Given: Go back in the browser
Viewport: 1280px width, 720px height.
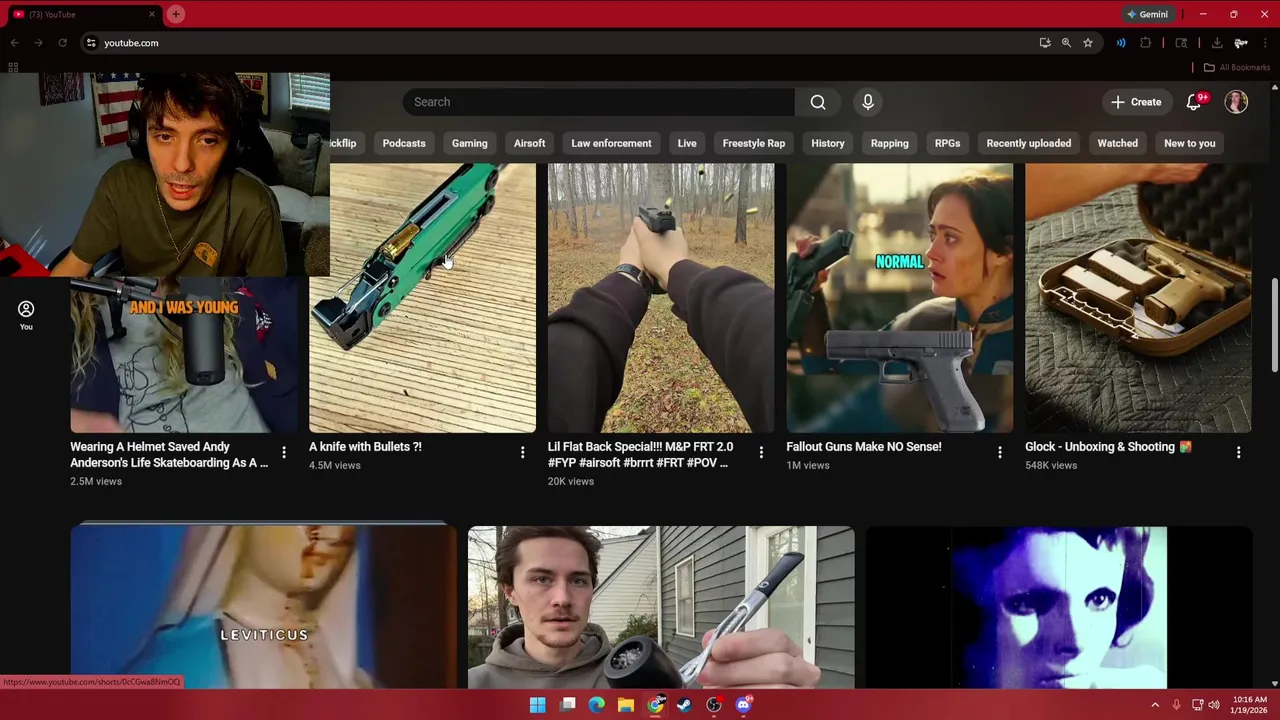Looking at the screenshot, I should (14, 43).
